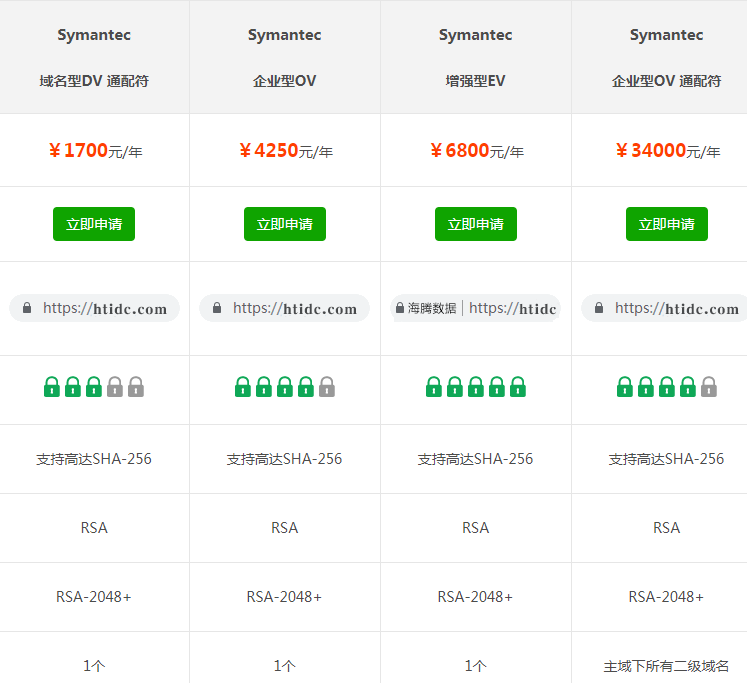Image resolution: width=747 pixels, height=683 pixels.
Task: Click the 主域下所有二级域名 text
Action: 666,666
